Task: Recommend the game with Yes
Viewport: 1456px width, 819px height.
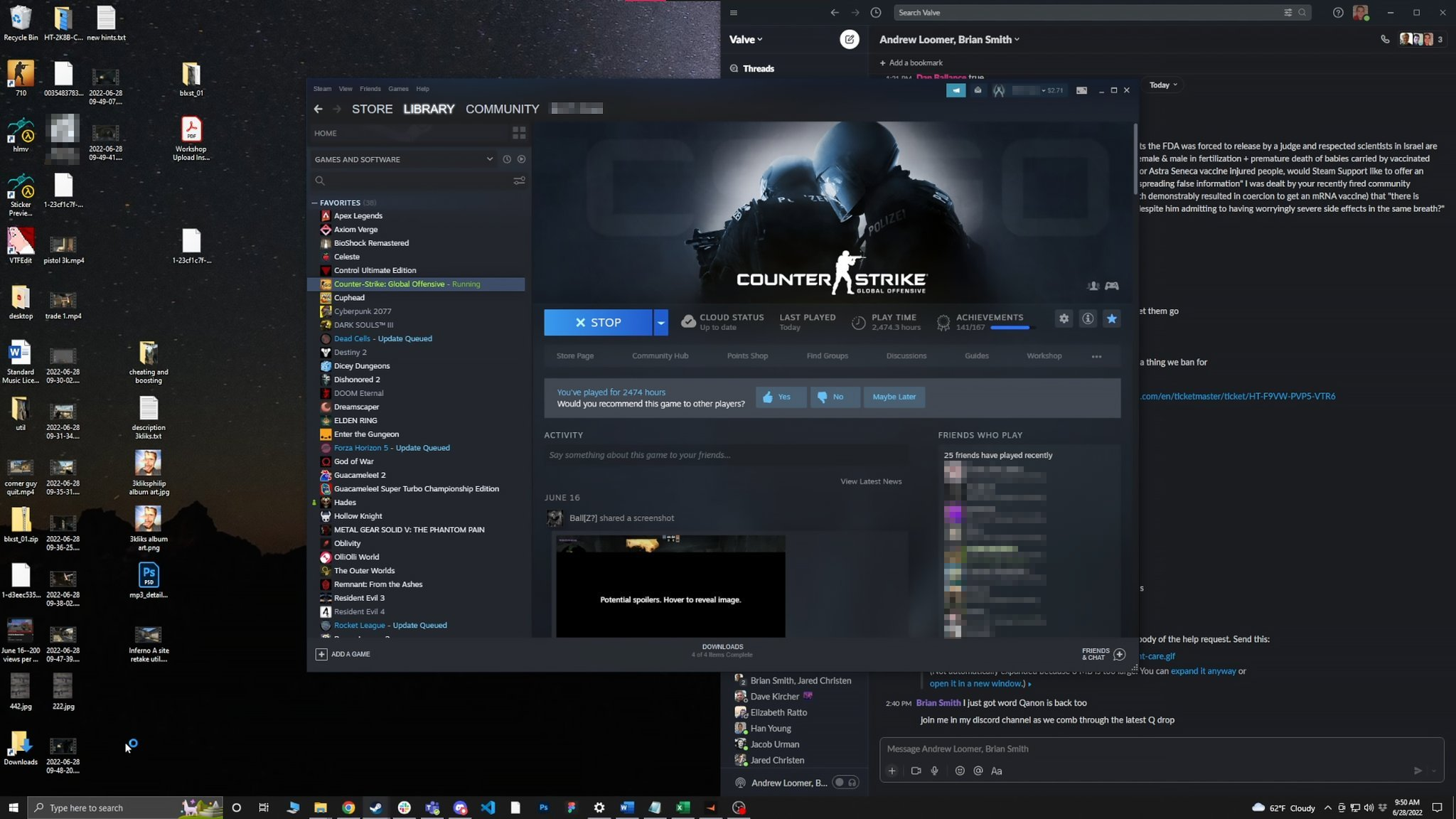Action: [x=781, y=397]
